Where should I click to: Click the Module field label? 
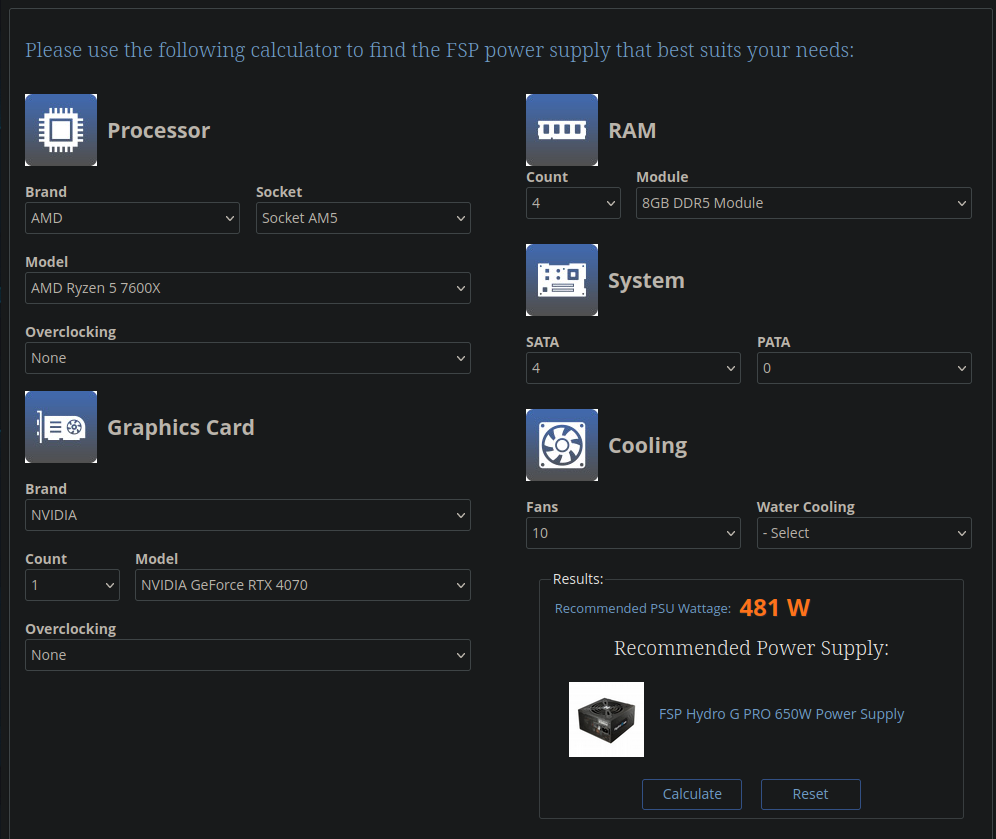click(x=663, y=177)
